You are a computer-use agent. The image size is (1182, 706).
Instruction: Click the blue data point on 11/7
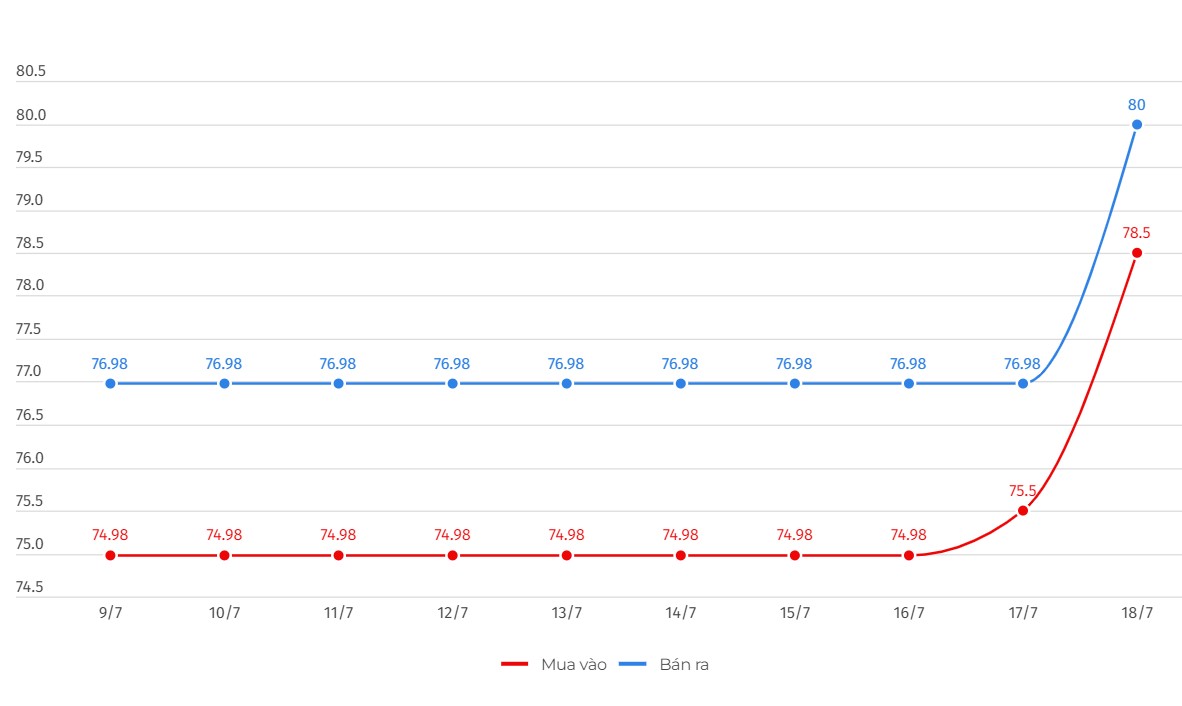[338, 383]
